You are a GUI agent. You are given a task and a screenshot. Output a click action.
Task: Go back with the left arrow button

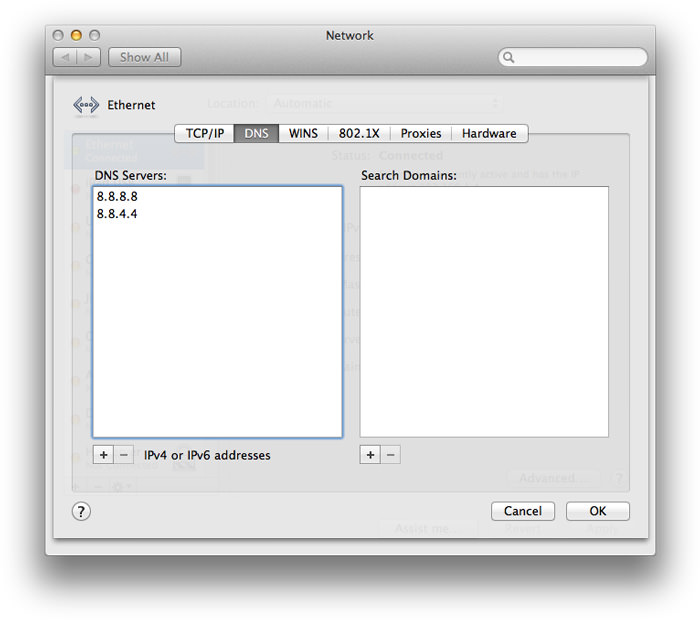click(65, 57)
